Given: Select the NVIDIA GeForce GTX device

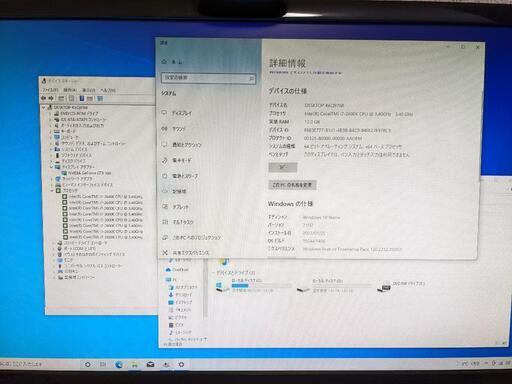Looking at the screenshot, I should click(89, 173).
